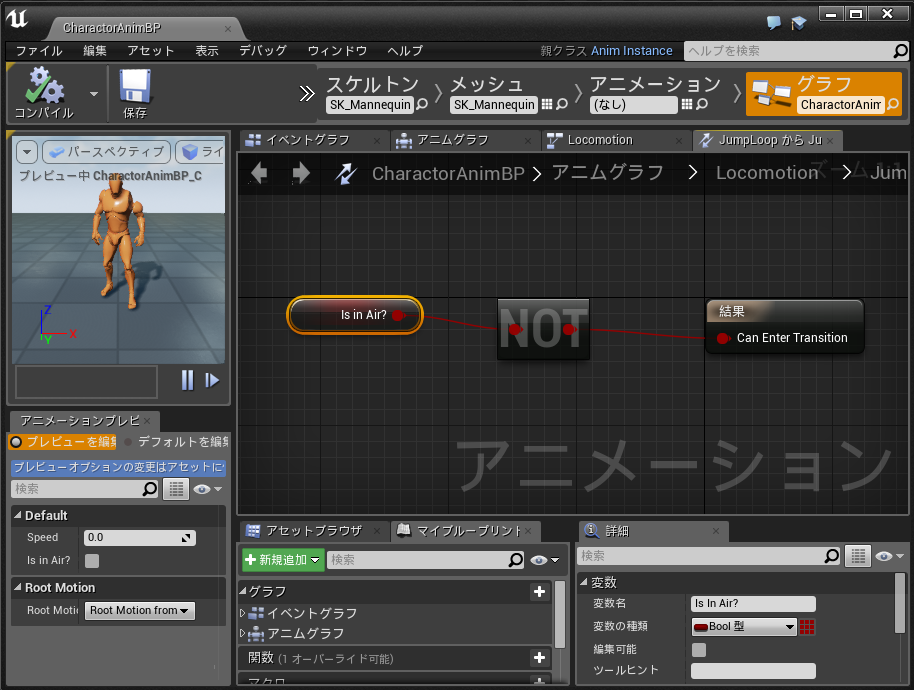Step the preview animation forward
Image resolution: width=914 pixels, height=690 pixels.
(x=212, y=380)
